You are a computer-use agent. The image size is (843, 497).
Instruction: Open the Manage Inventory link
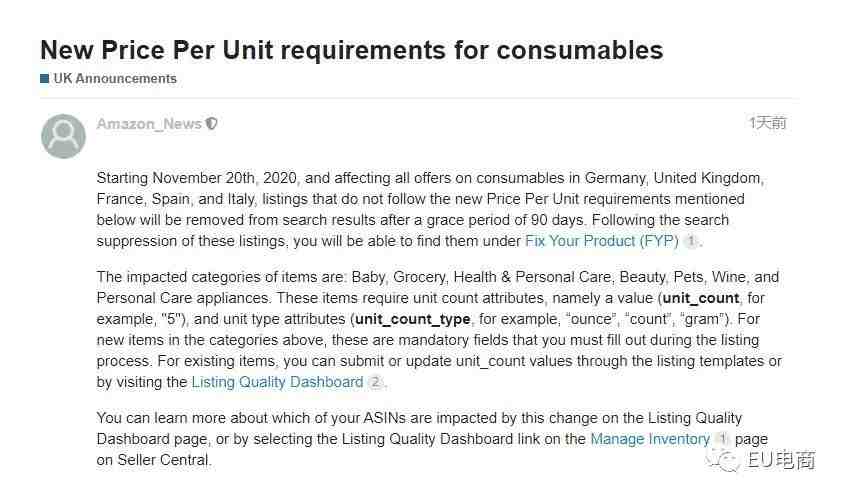650,439
